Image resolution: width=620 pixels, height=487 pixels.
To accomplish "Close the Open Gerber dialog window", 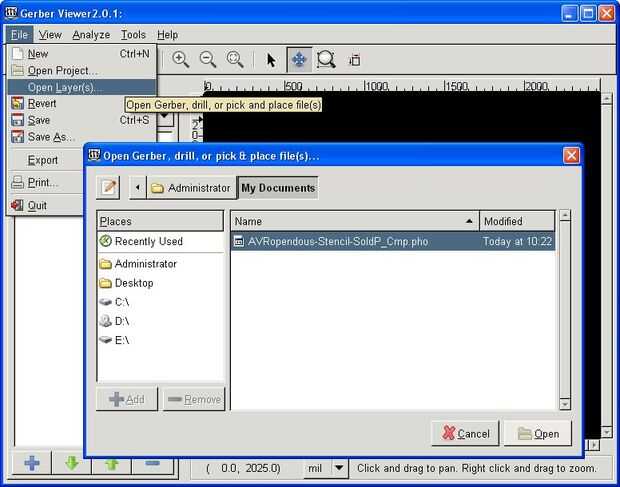I will coord(571,155).
